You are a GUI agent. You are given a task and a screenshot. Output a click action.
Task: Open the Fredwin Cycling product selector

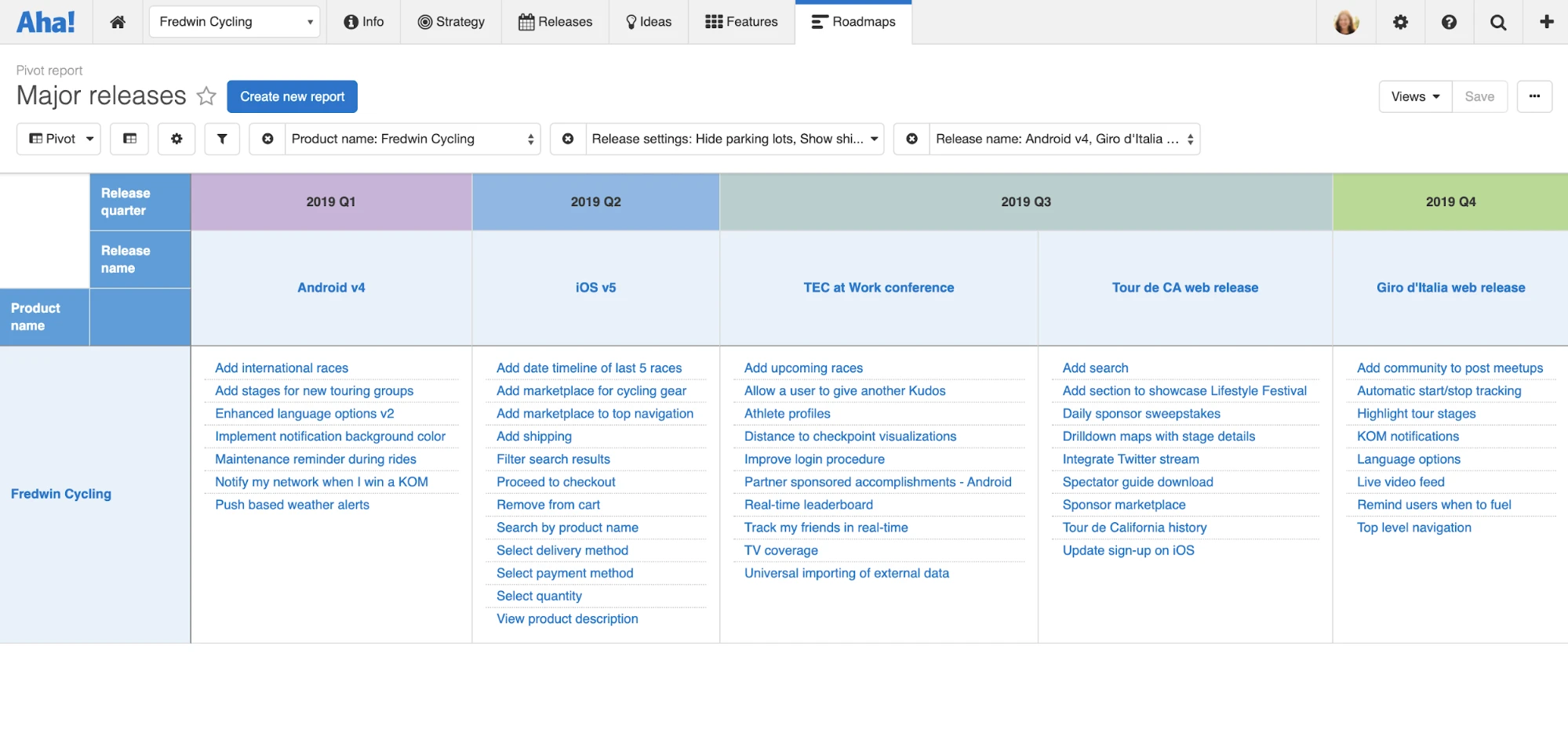(235, 22)
